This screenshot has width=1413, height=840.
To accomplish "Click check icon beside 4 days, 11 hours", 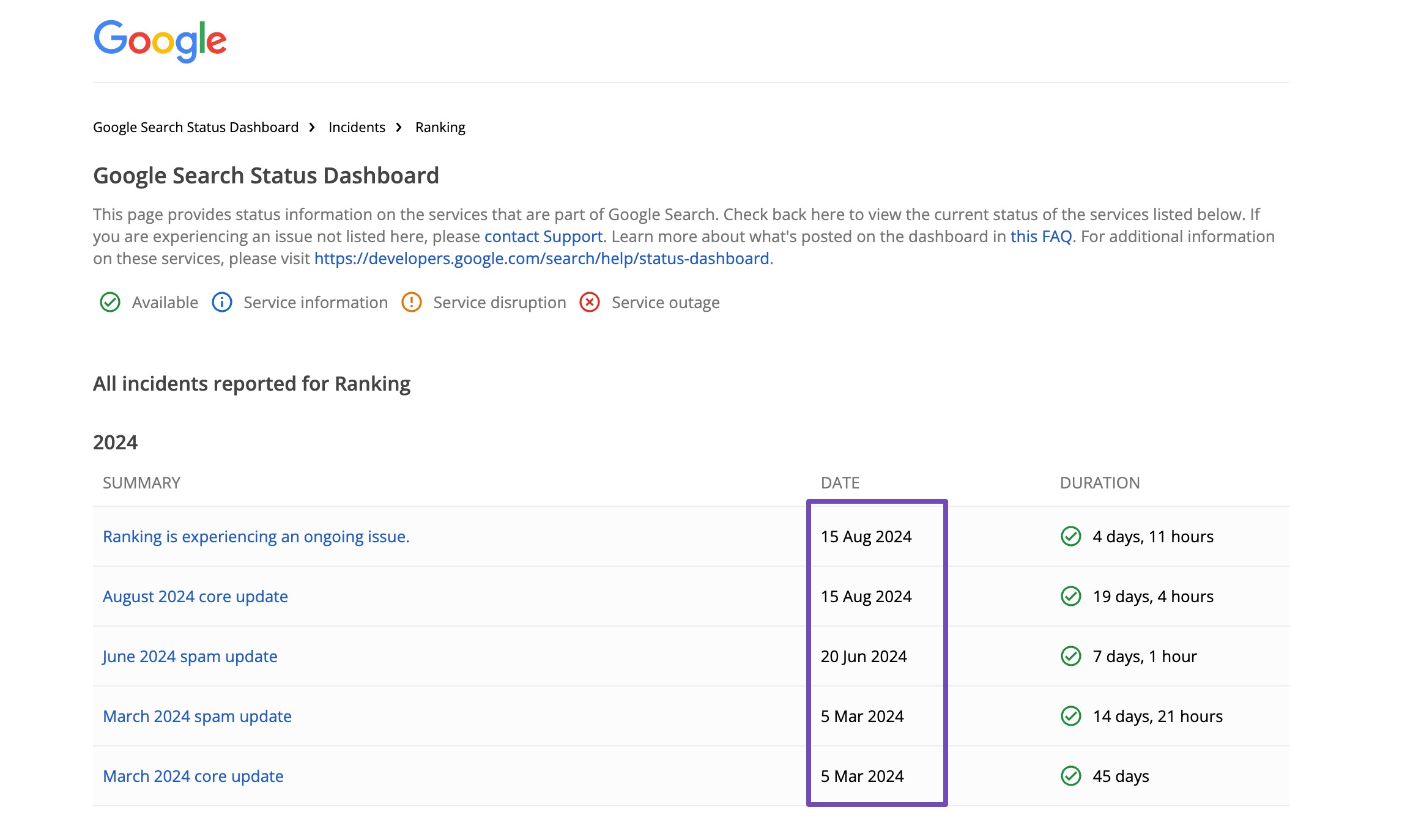I will pos(1071,536).
